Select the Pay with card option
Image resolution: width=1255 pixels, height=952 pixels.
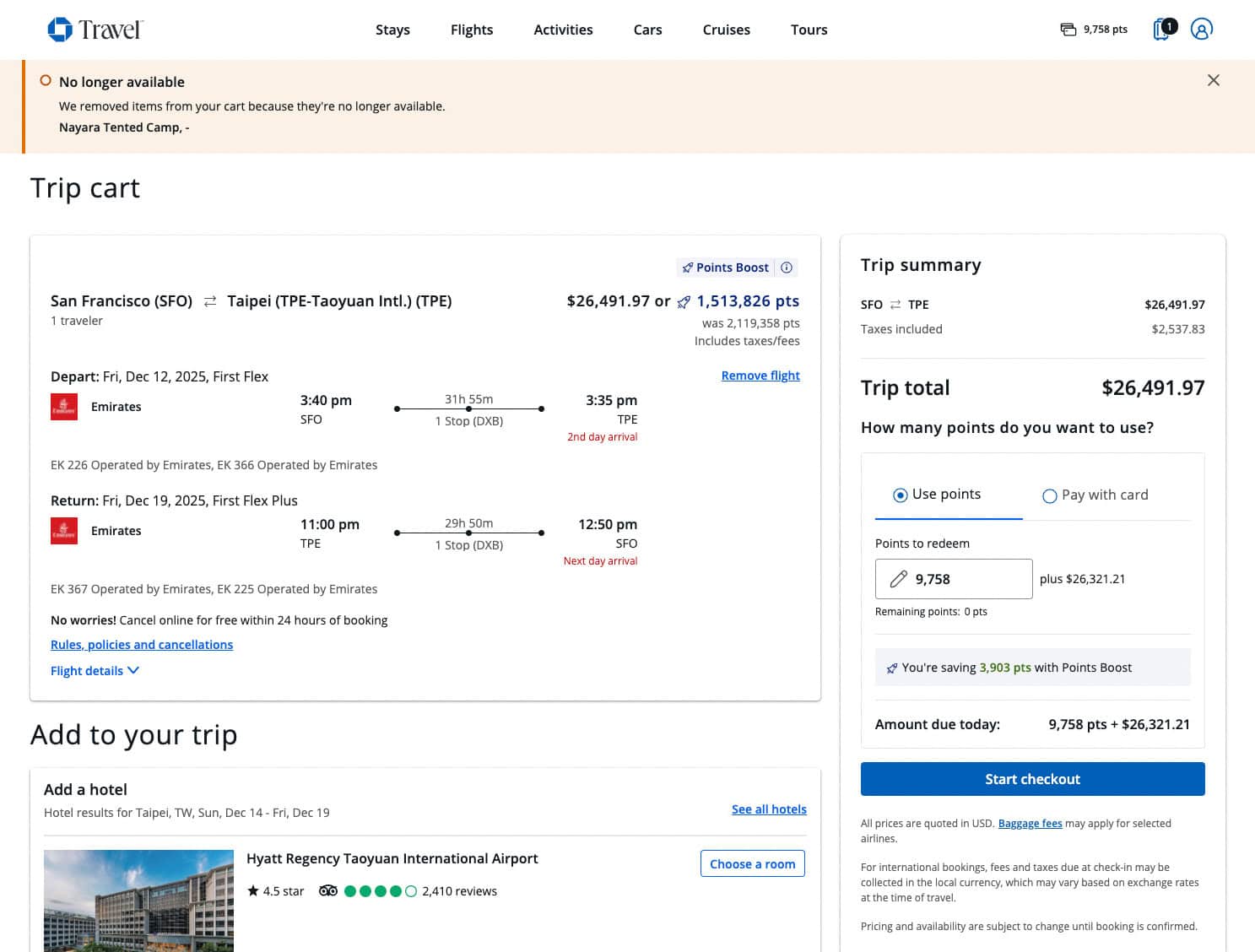tap(1095, 495)
